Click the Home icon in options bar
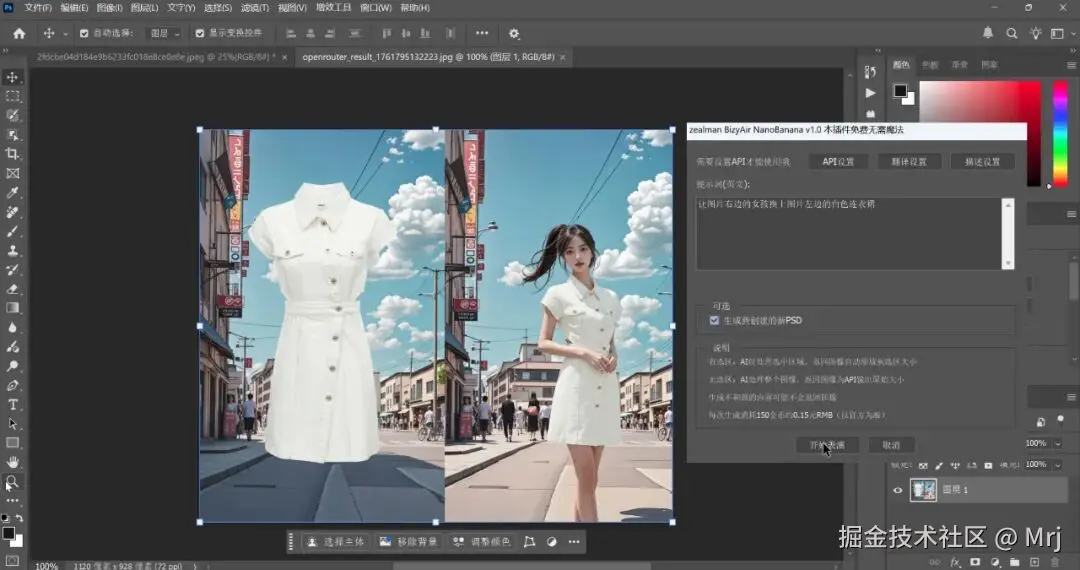Viewport: 1080px width, 570px height. 19,33
